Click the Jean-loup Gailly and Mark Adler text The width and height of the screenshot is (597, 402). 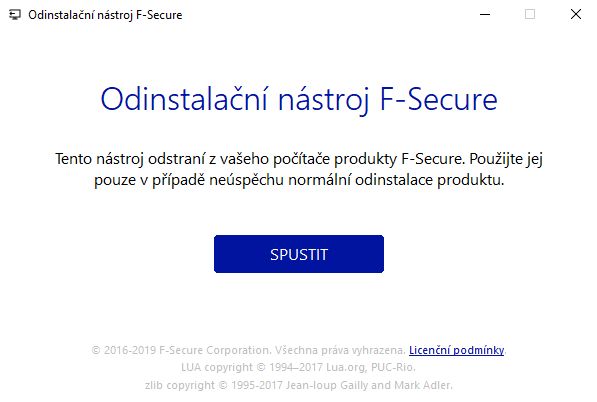pyautogui.click(x=369, y=385)
